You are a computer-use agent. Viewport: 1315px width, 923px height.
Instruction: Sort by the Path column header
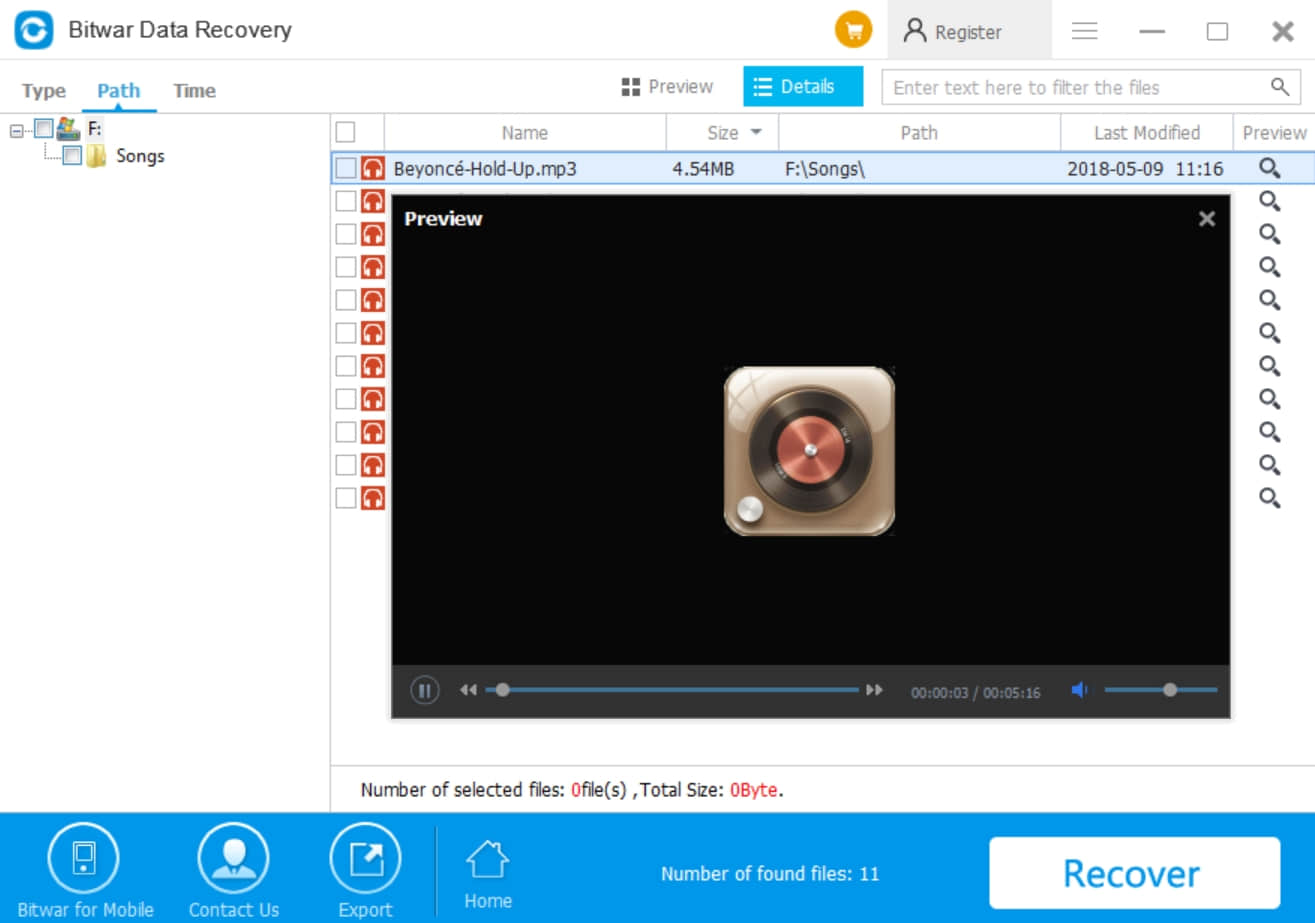coord(919,132)
